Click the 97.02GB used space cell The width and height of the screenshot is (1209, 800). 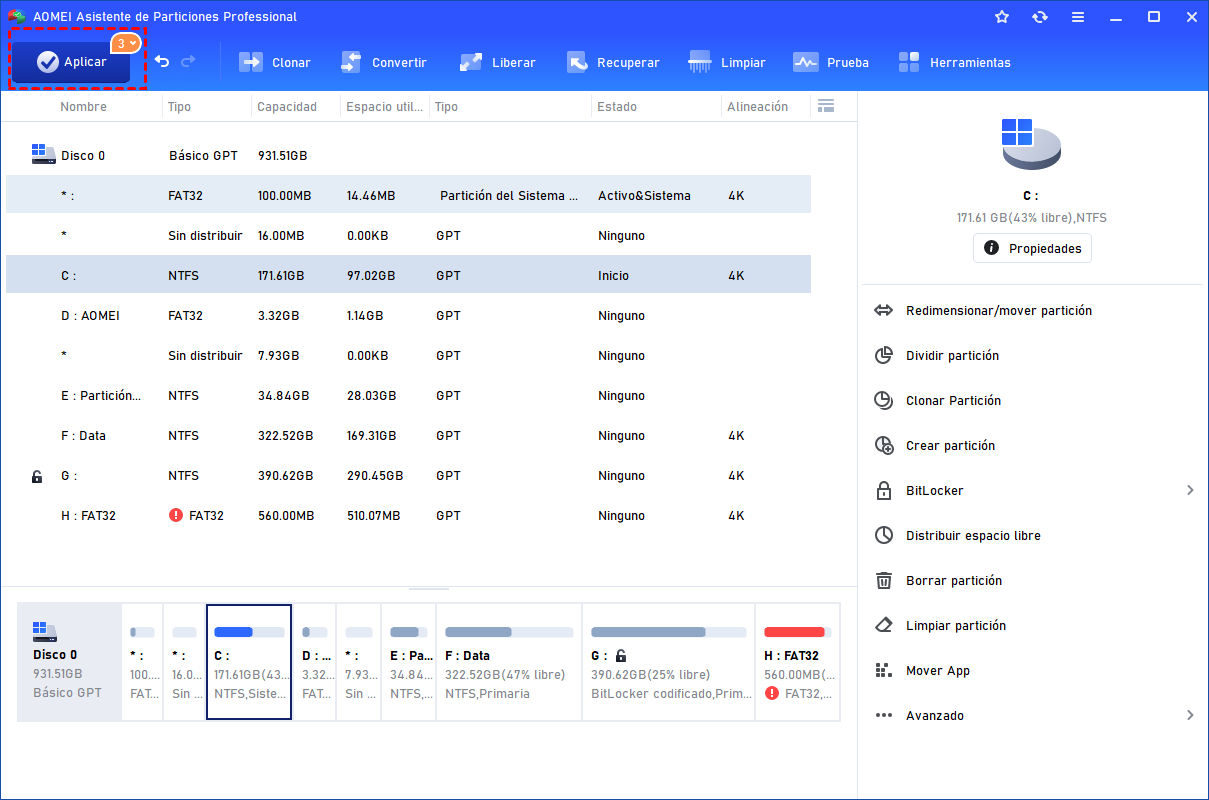pyautogui.click(x=371, y=276)
